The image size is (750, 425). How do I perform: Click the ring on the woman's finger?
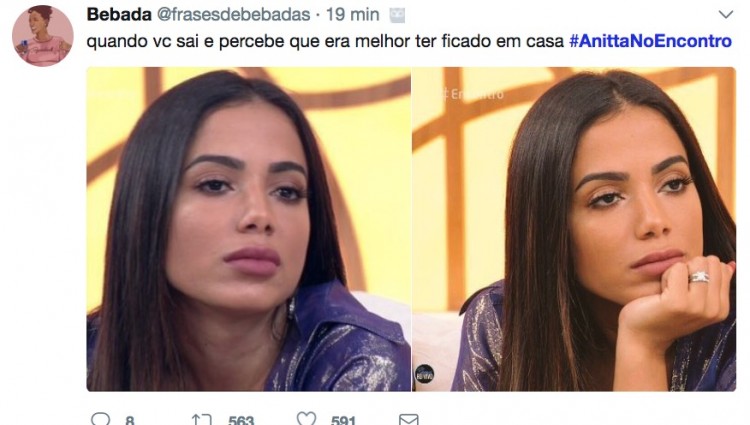tap(699, 277)
